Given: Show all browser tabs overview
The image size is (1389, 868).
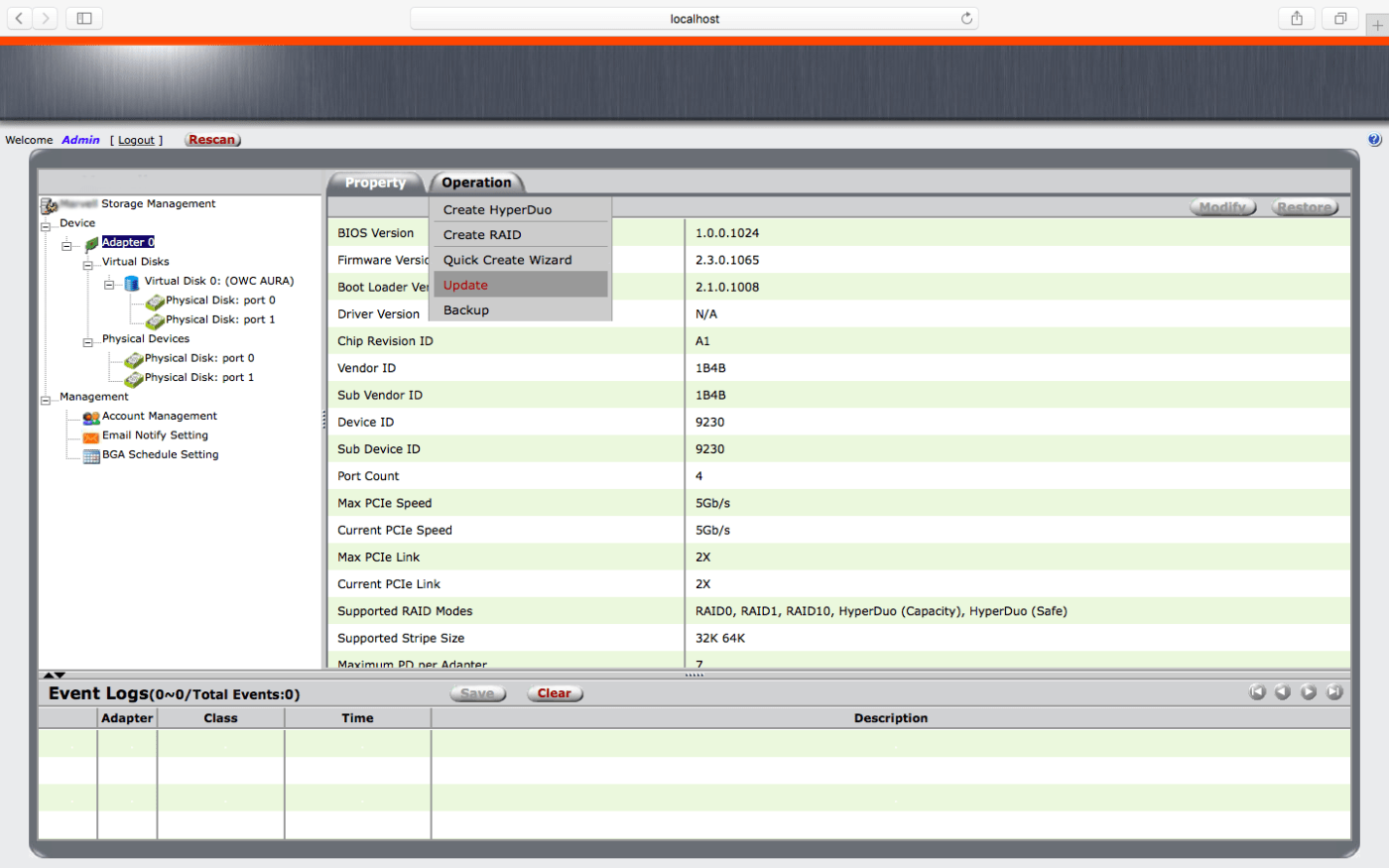Looking at the screenshot, I should click(1340, 18).
